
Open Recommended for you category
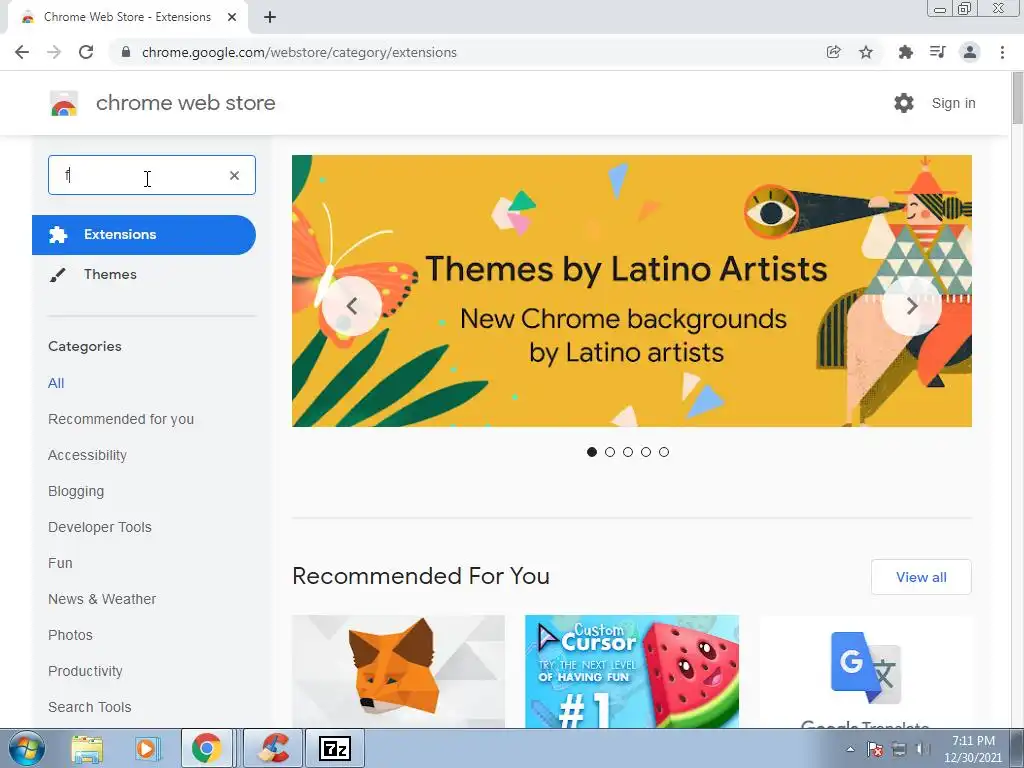tap(121, 419)
